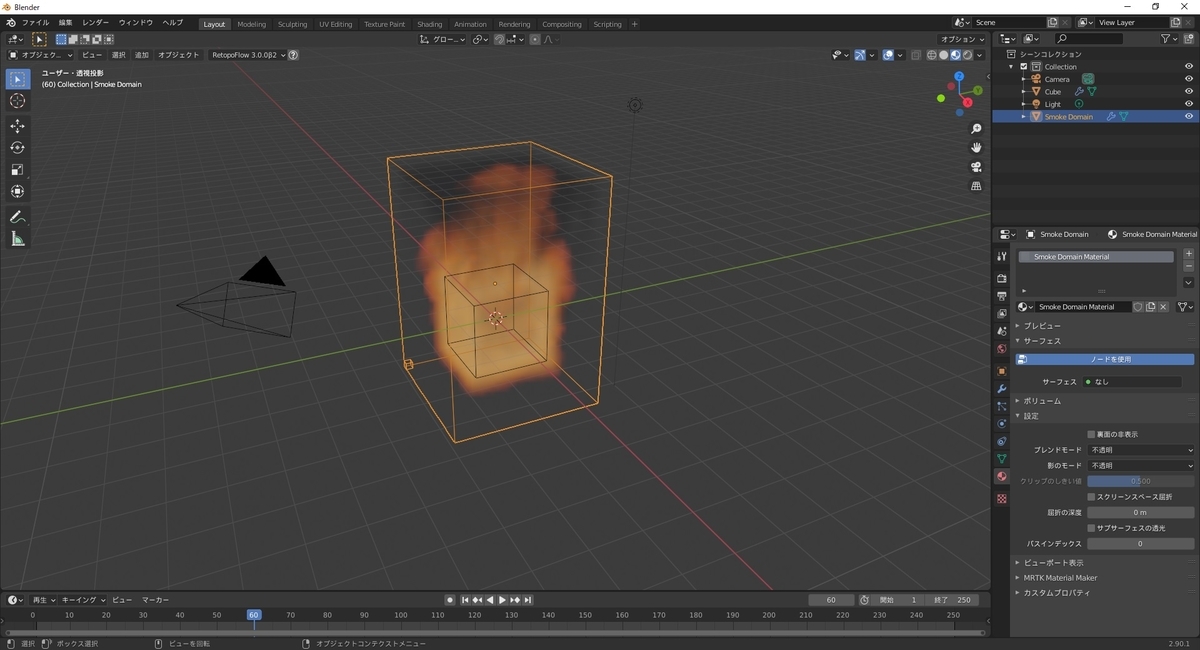Expand the カスタムプロパティ panel
The image size is (1200, 650).
(1055, 593)
